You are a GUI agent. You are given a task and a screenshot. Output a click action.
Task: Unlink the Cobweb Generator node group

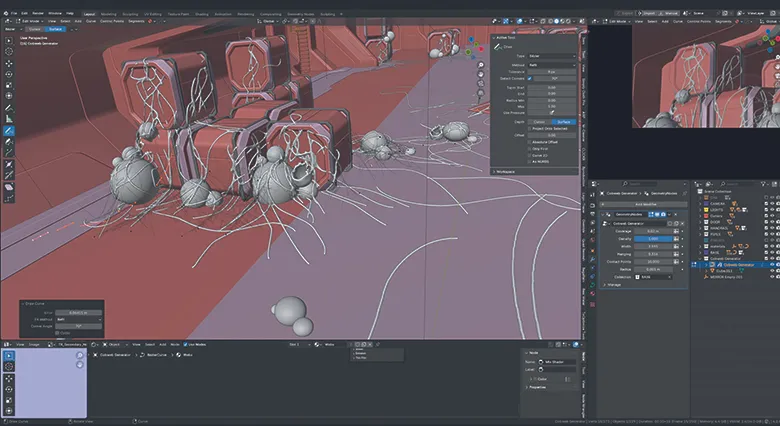(682, 223)
